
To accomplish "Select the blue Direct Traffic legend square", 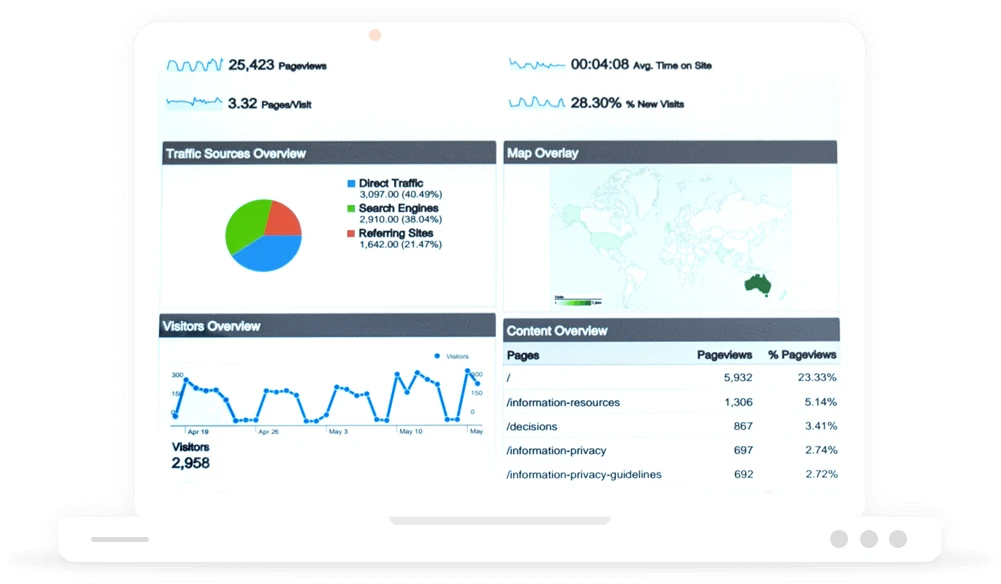I will tap(351, 184).
